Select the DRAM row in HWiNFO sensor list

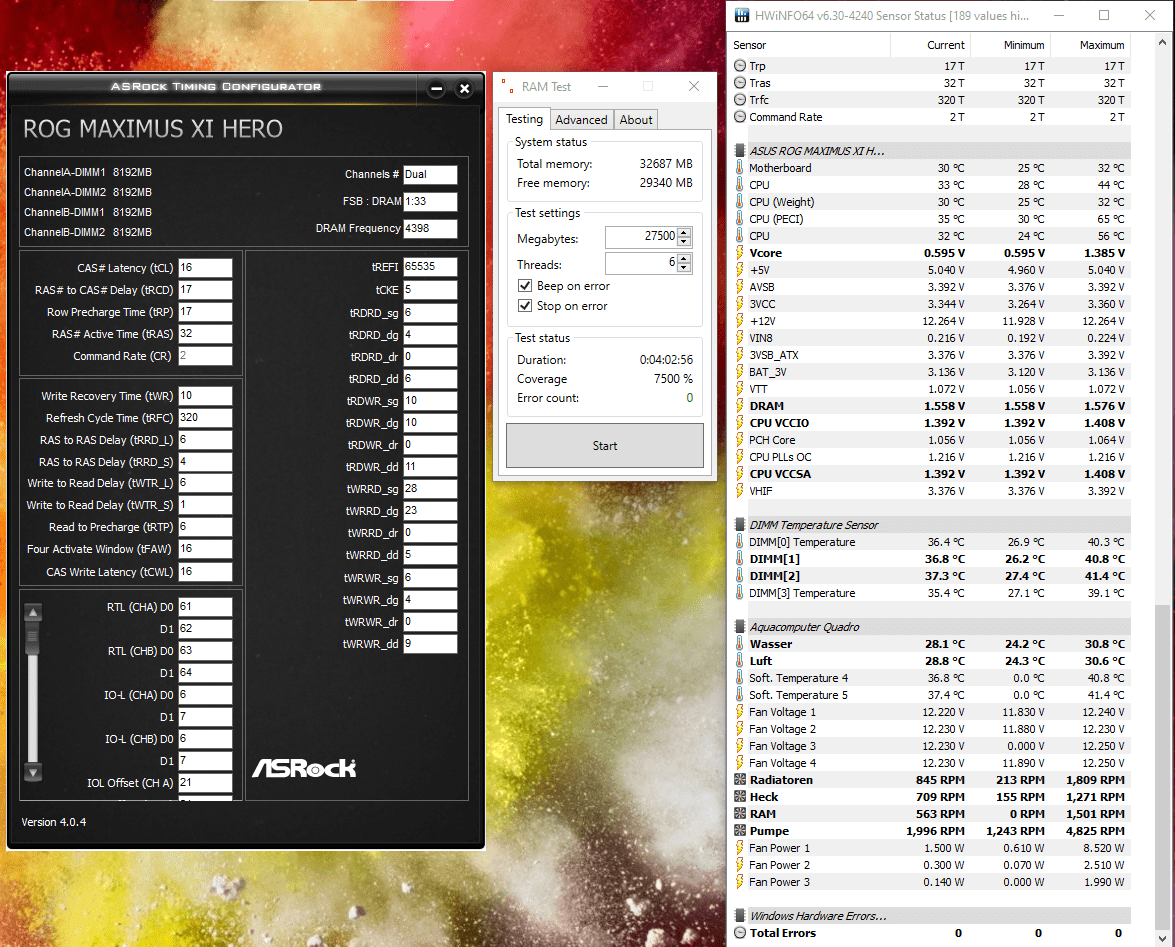click(930, 406)
